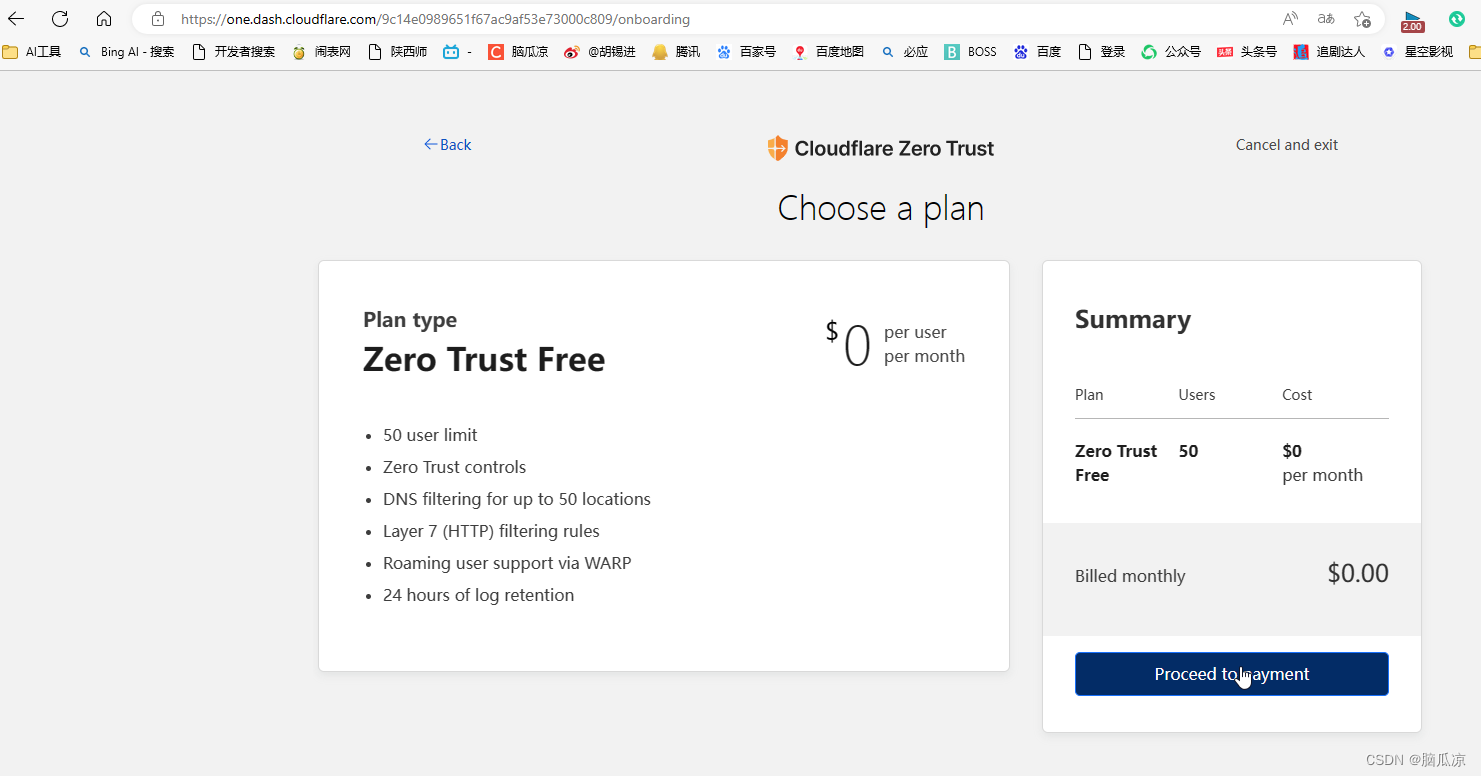This screenshot has height=776, width=1481.
Task: Click the Zero Trust Free plan title
Action: (x=484, y=359)
